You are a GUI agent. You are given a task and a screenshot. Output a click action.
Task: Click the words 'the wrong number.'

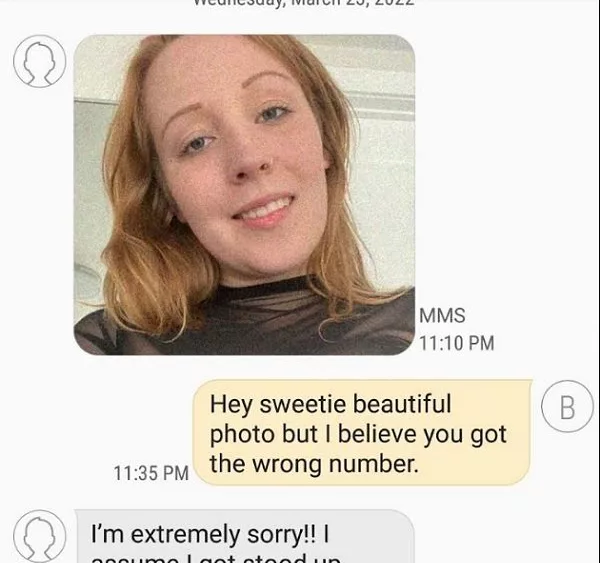pyautogui.click(x=314, y=464)
